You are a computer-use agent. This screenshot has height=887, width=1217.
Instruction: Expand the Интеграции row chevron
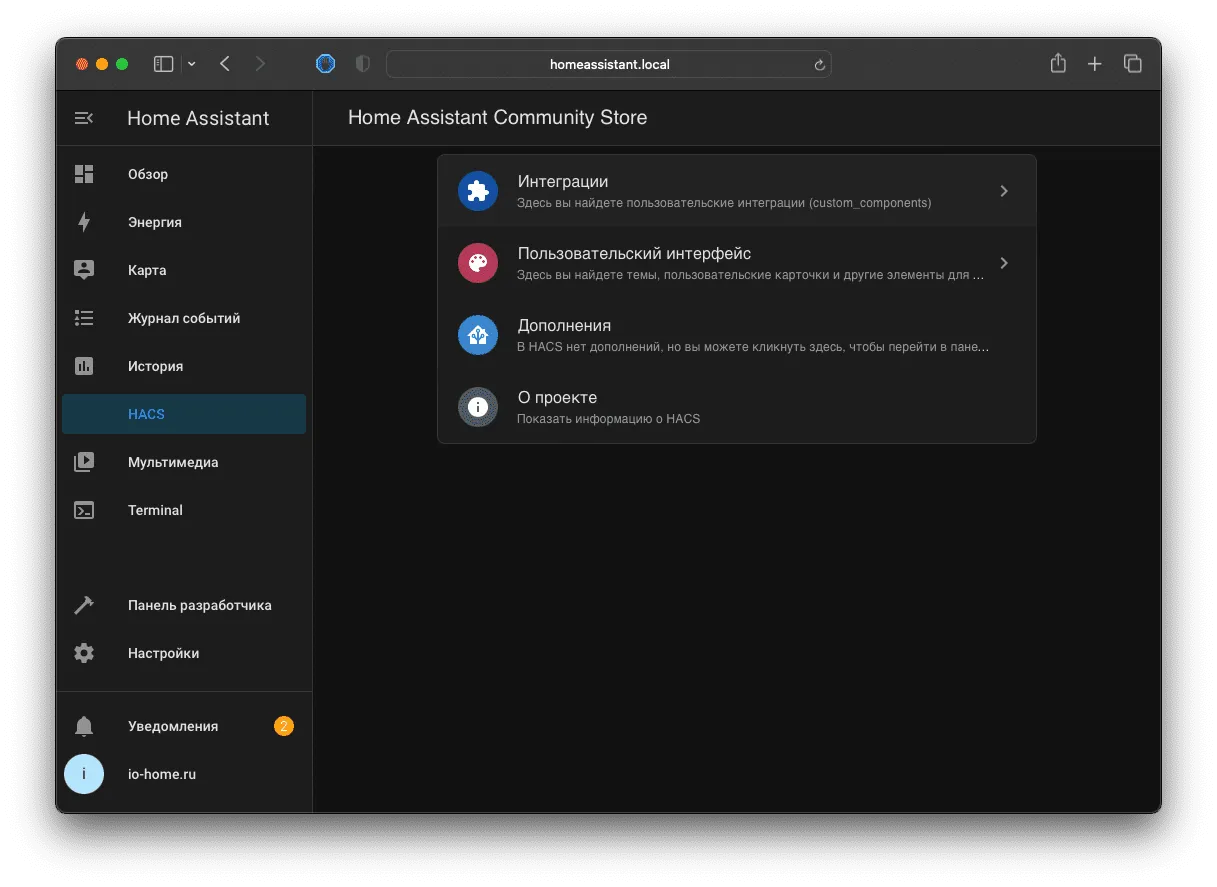tap(1004, 191)
